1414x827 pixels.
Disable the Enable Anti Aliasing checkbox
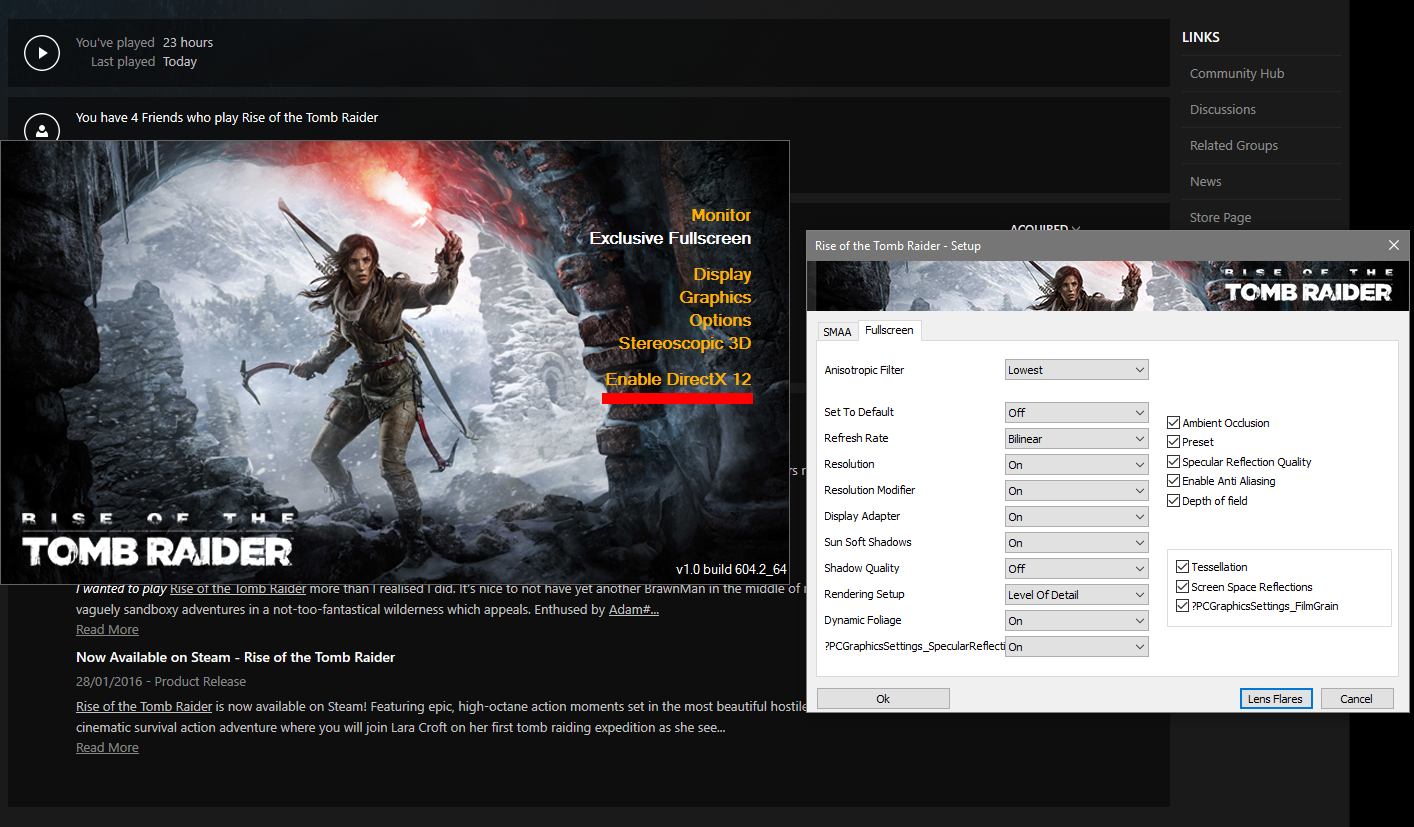[x=1174, y=481]
